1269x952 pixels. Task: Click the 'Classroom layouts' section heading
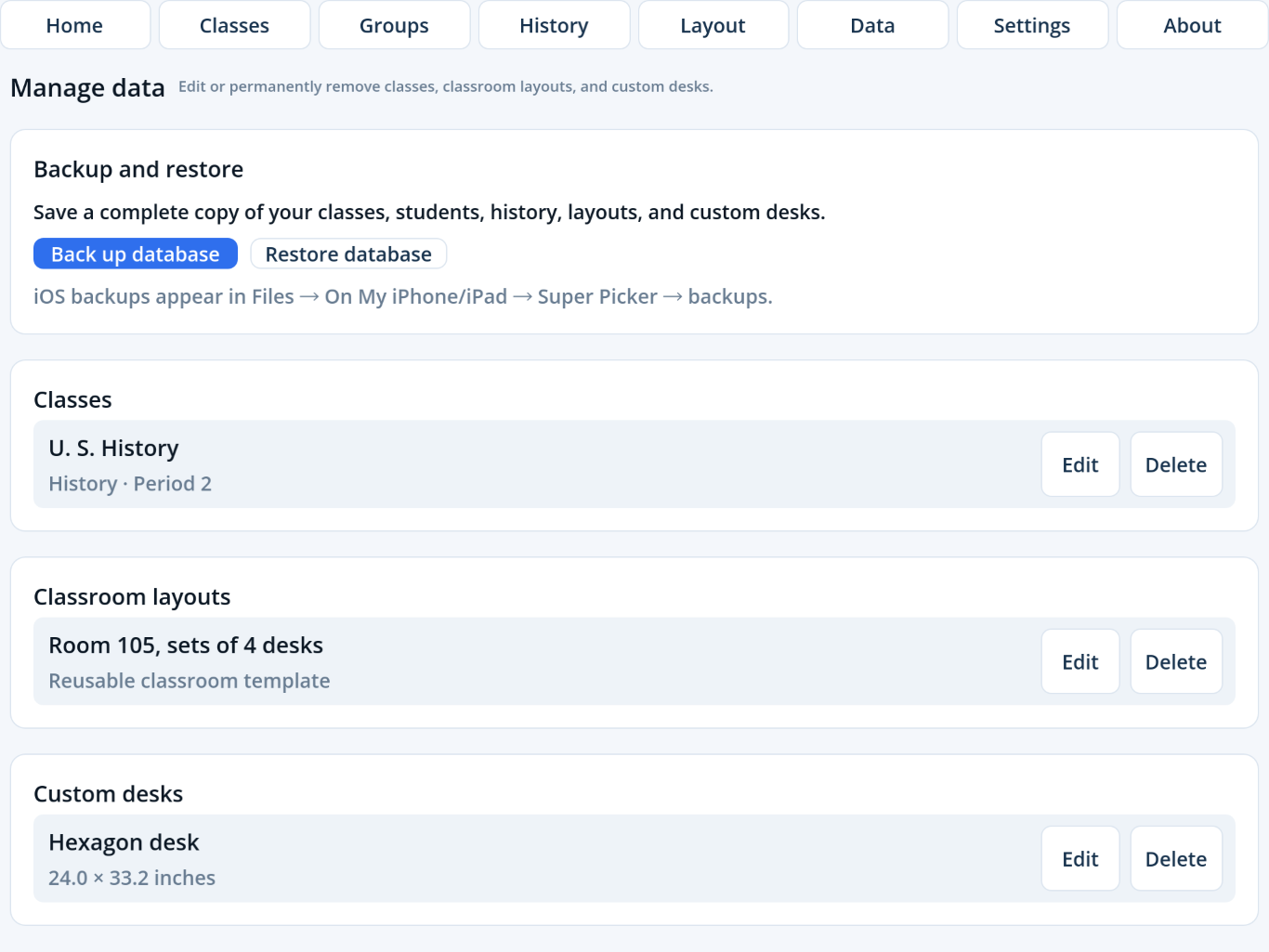tap(132, 597)
